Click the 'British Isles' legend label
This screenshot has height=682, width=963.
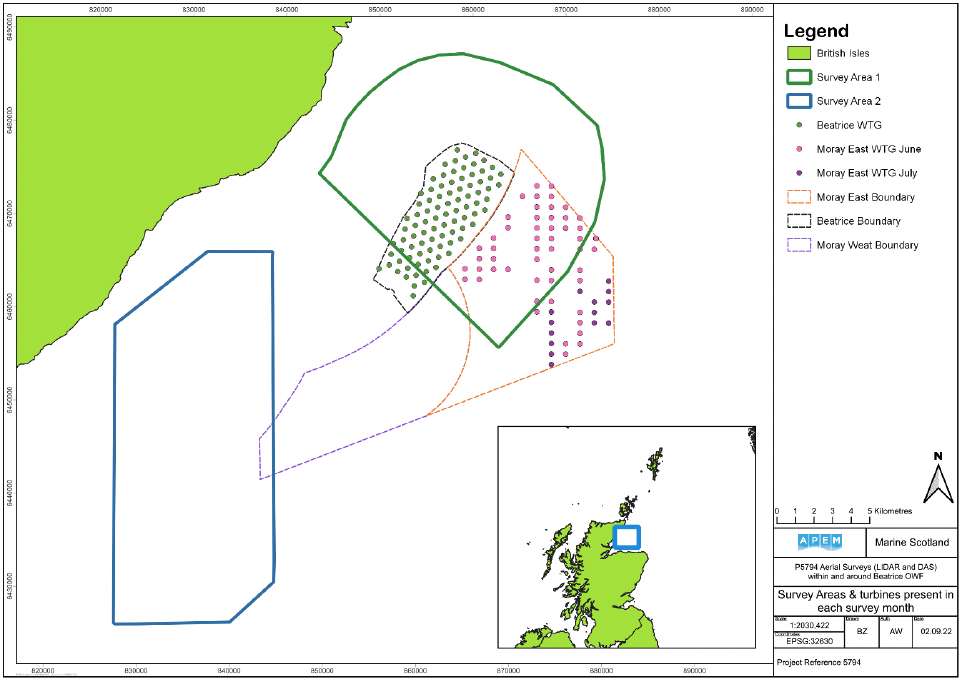pyautogui.click(x=843, y=53)
